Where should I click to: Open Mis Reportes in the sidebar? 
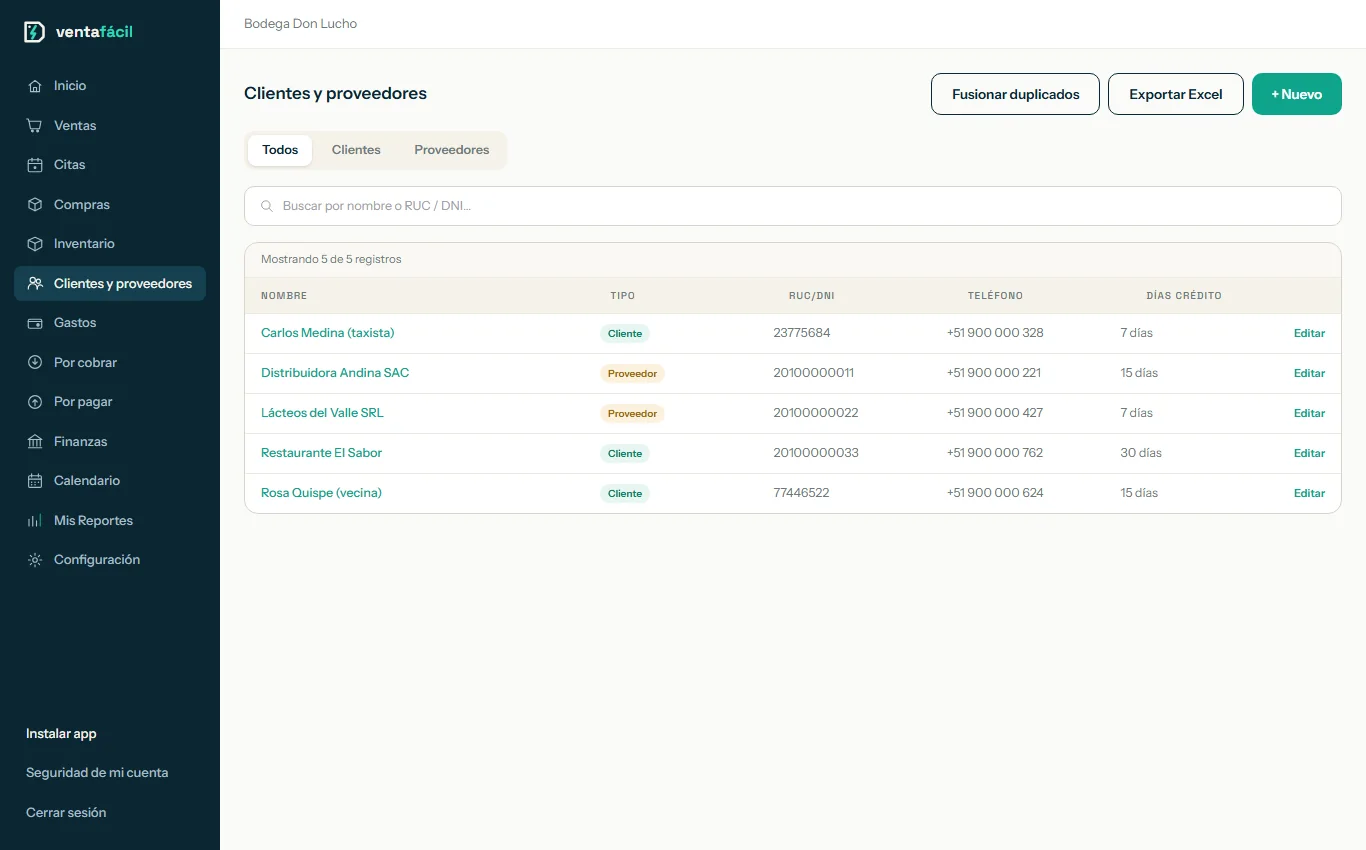[110, 521]
